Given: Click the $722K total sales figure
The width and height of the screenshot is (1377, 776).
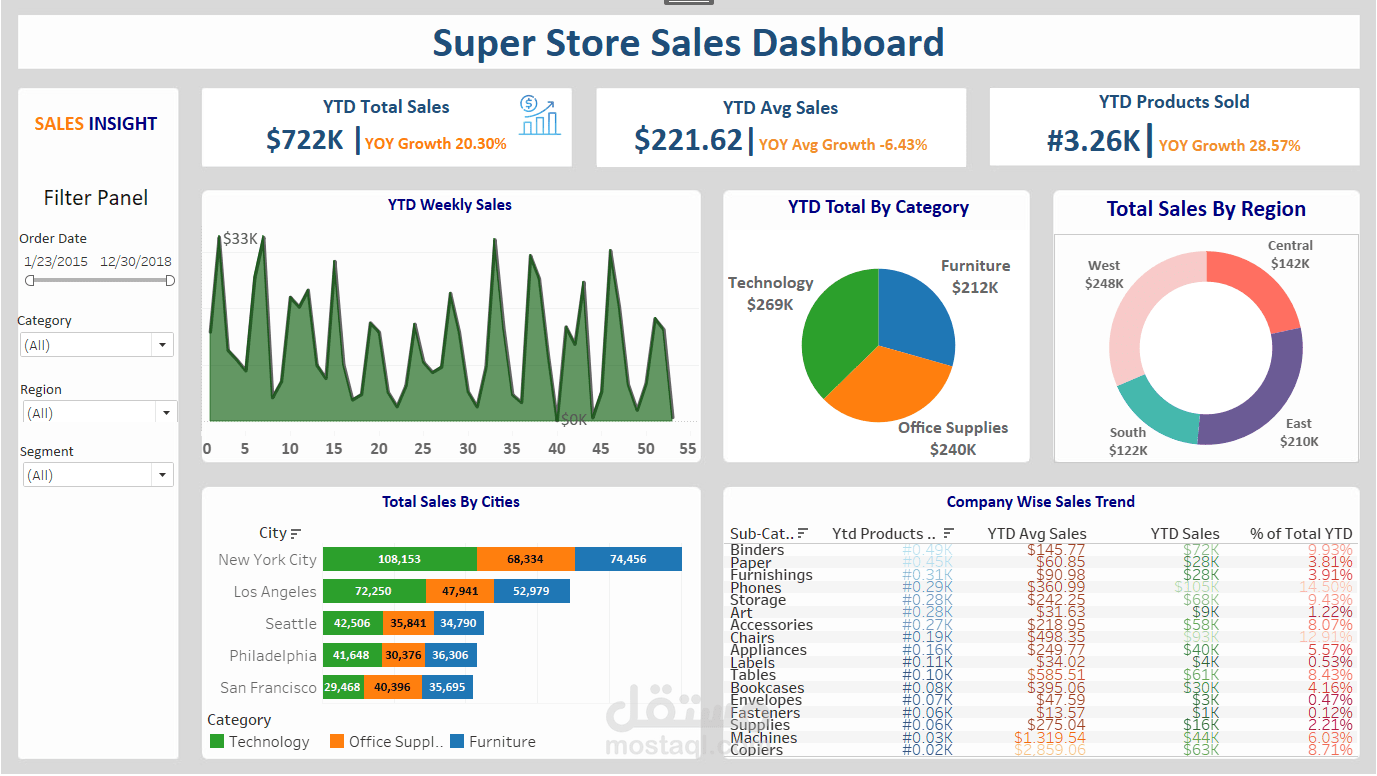Looking at the screenshot, I should tap(305, 140).
